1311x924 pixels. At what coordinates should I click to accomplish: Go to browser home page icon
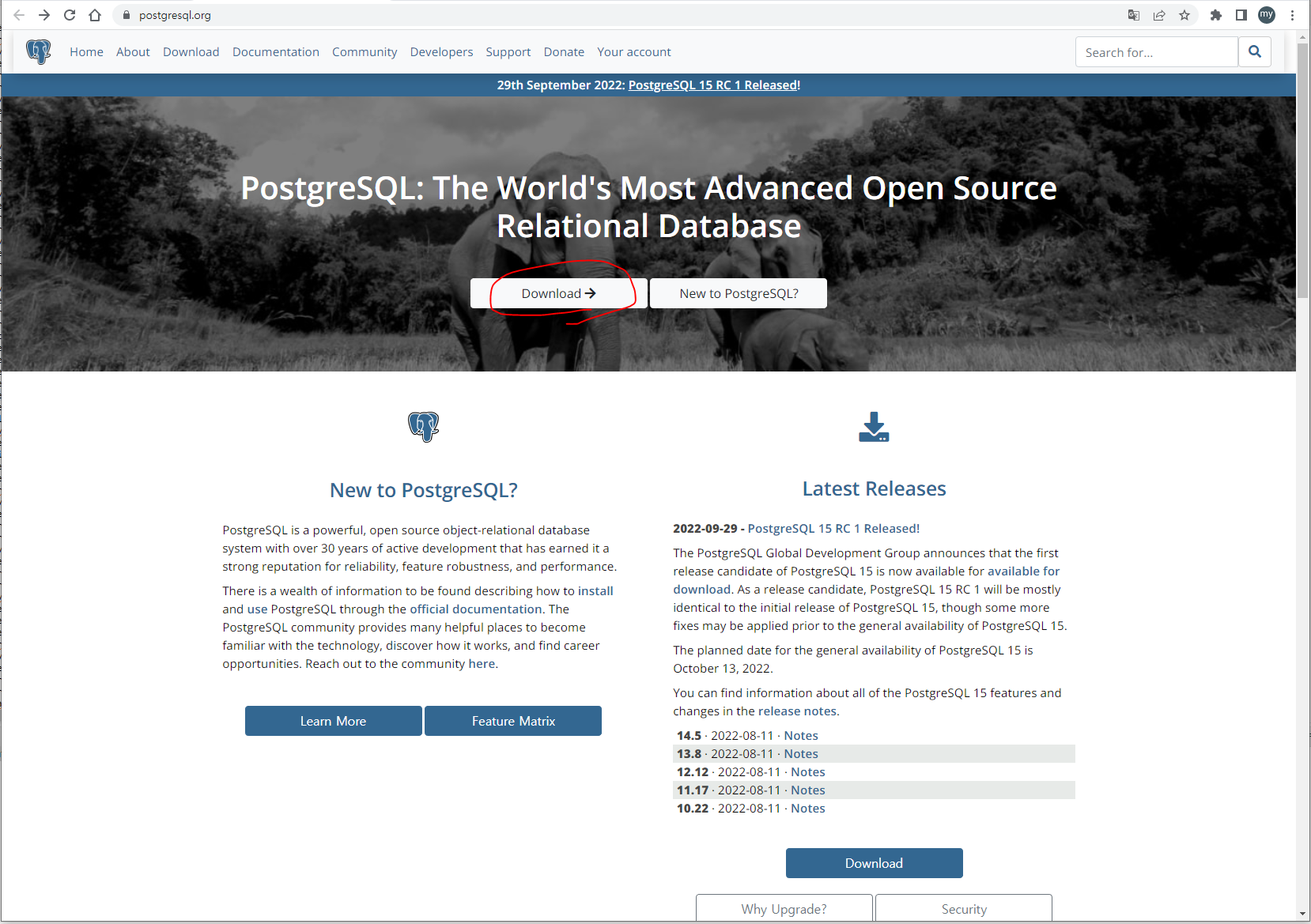coord(95,15)
